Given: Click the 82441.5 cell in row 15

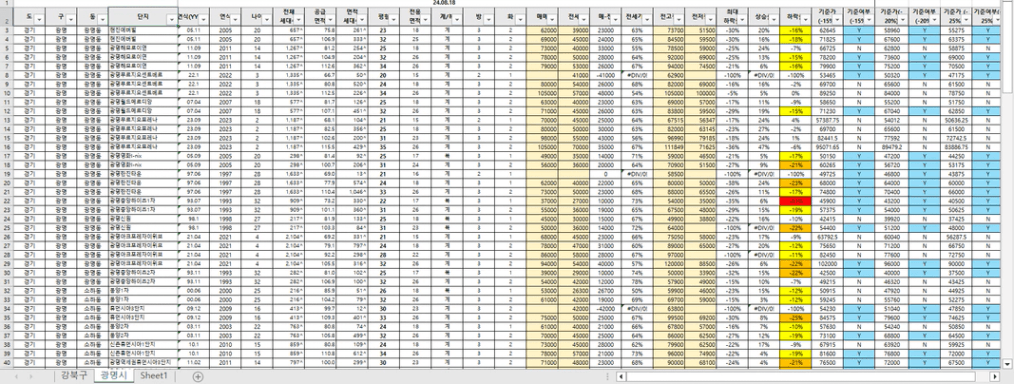Looking at the screenshot, I should pos(828,138).
